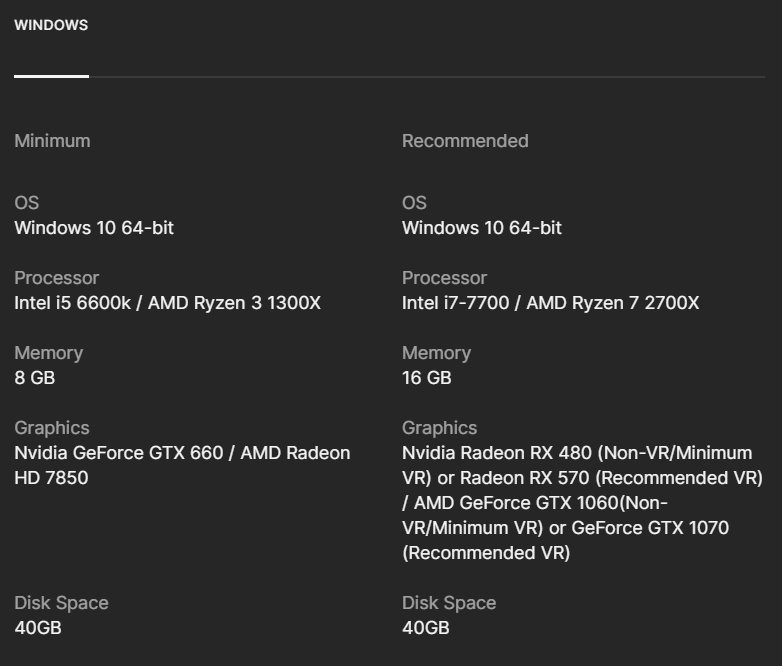Click the Processor label under Recommended
Screen dimensions: 782x666
click(444, 278)
